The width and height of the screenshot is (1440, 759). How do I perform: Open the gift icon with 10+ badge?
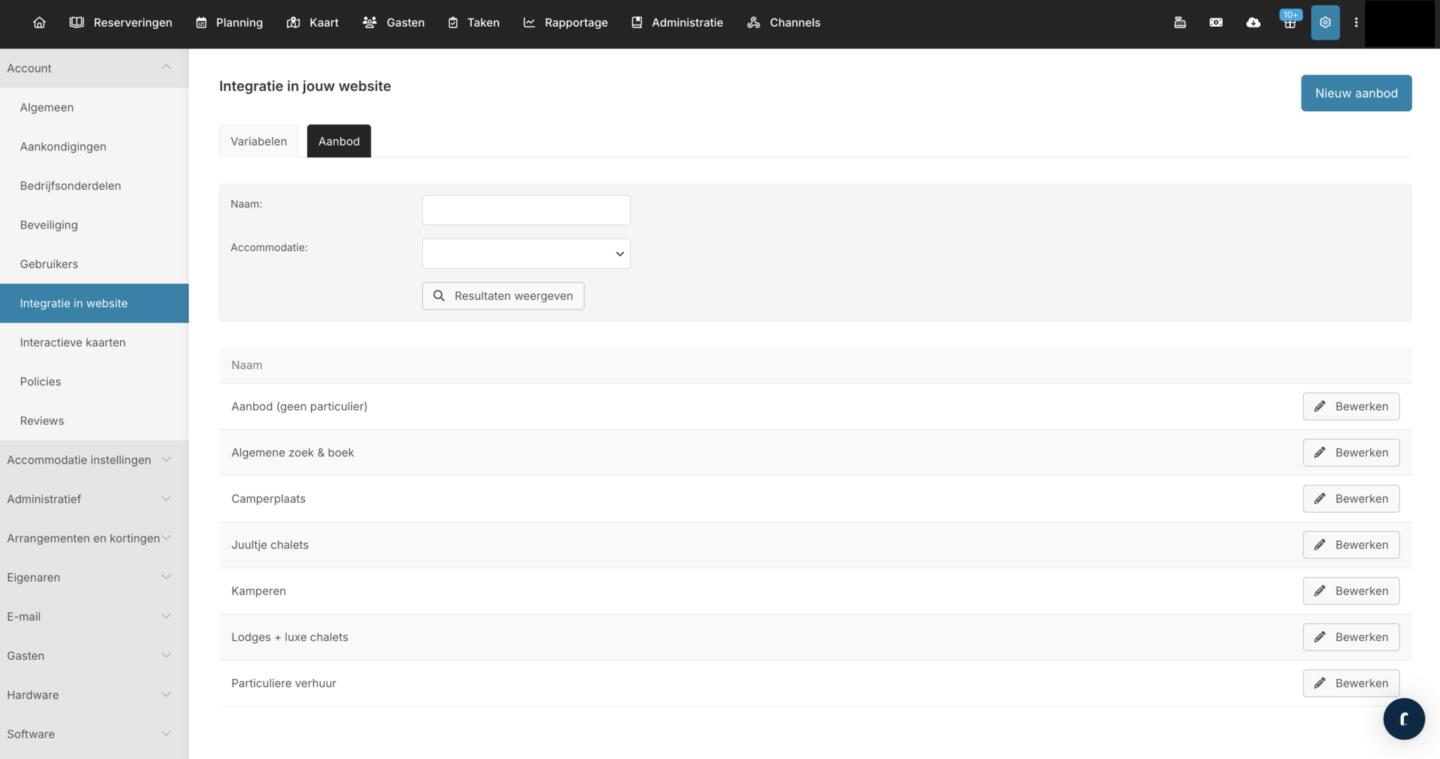click(1290, 22)
